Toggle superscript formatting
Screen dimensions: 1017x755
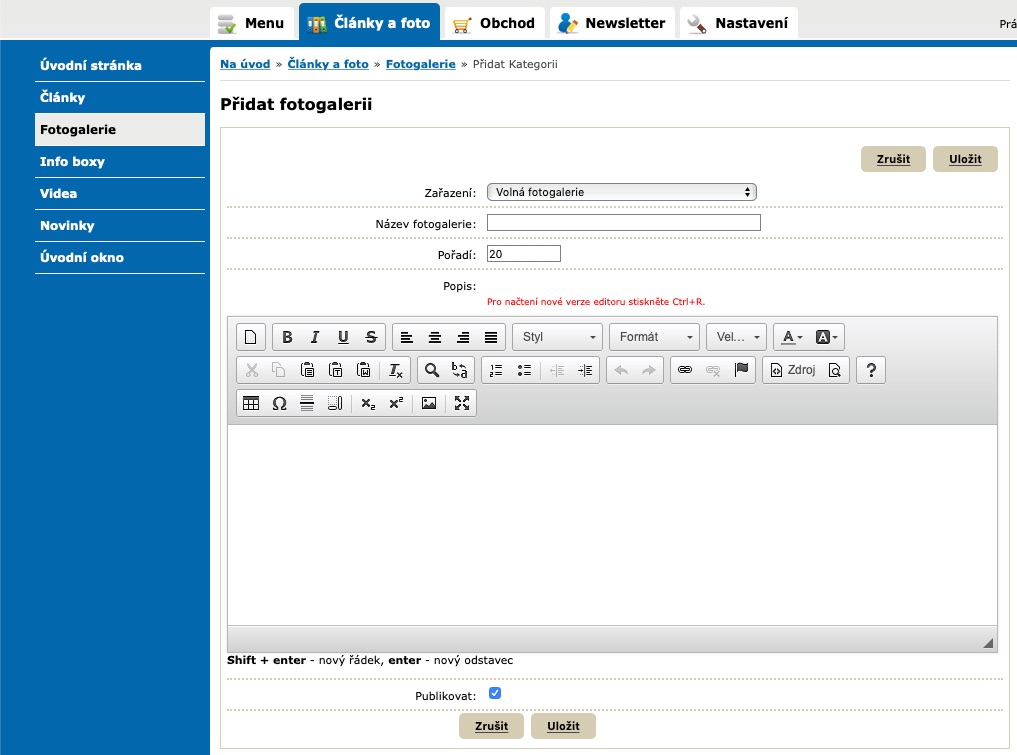pyautogui.click(x=396, y=403)
